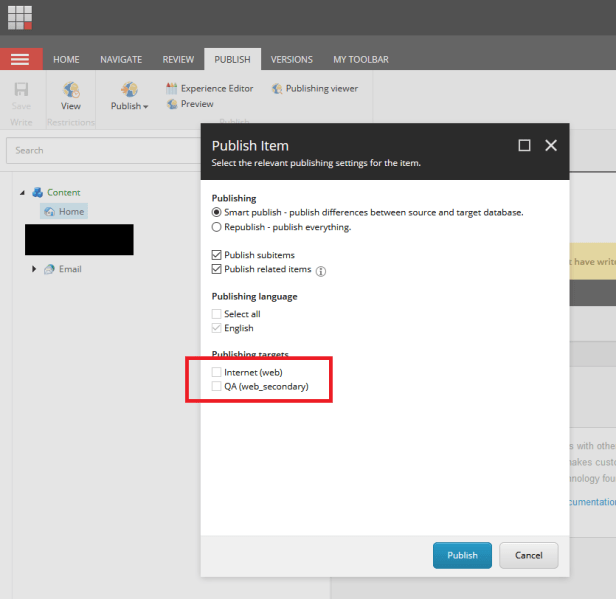Open the MY TOOLBAR ribbon tab
This screenshot has height=599, width=616.
pyautogui.click(x=361, y=59)
